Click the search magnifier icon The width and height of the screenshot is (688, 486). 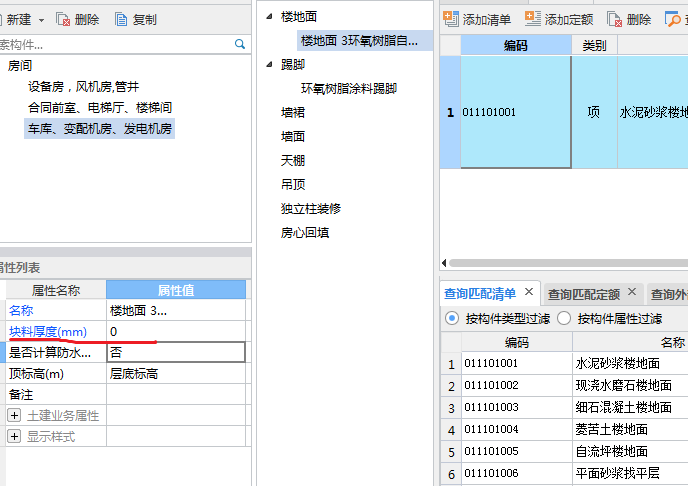[x=240, y=44]
